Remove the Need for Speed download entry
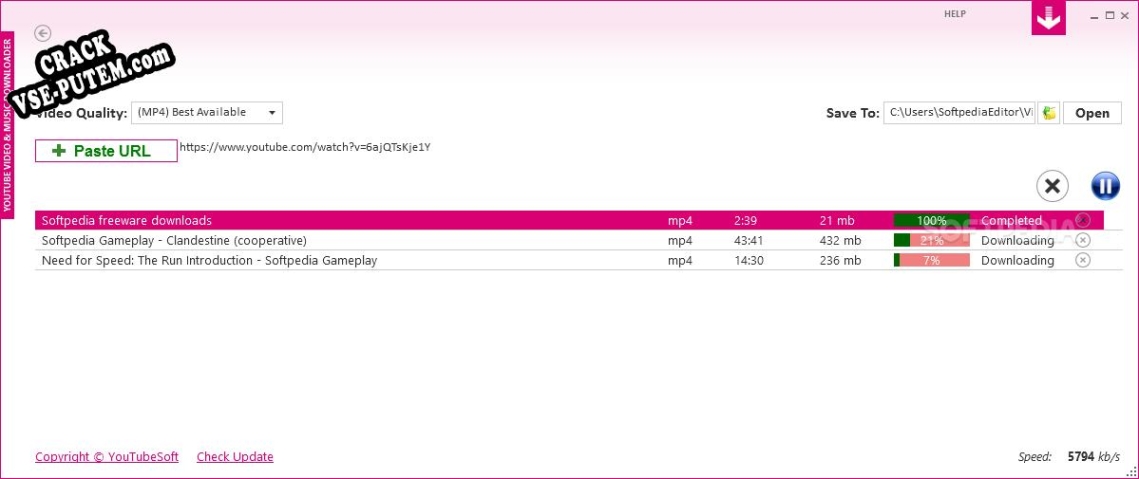 click(x=1082, y=260)
